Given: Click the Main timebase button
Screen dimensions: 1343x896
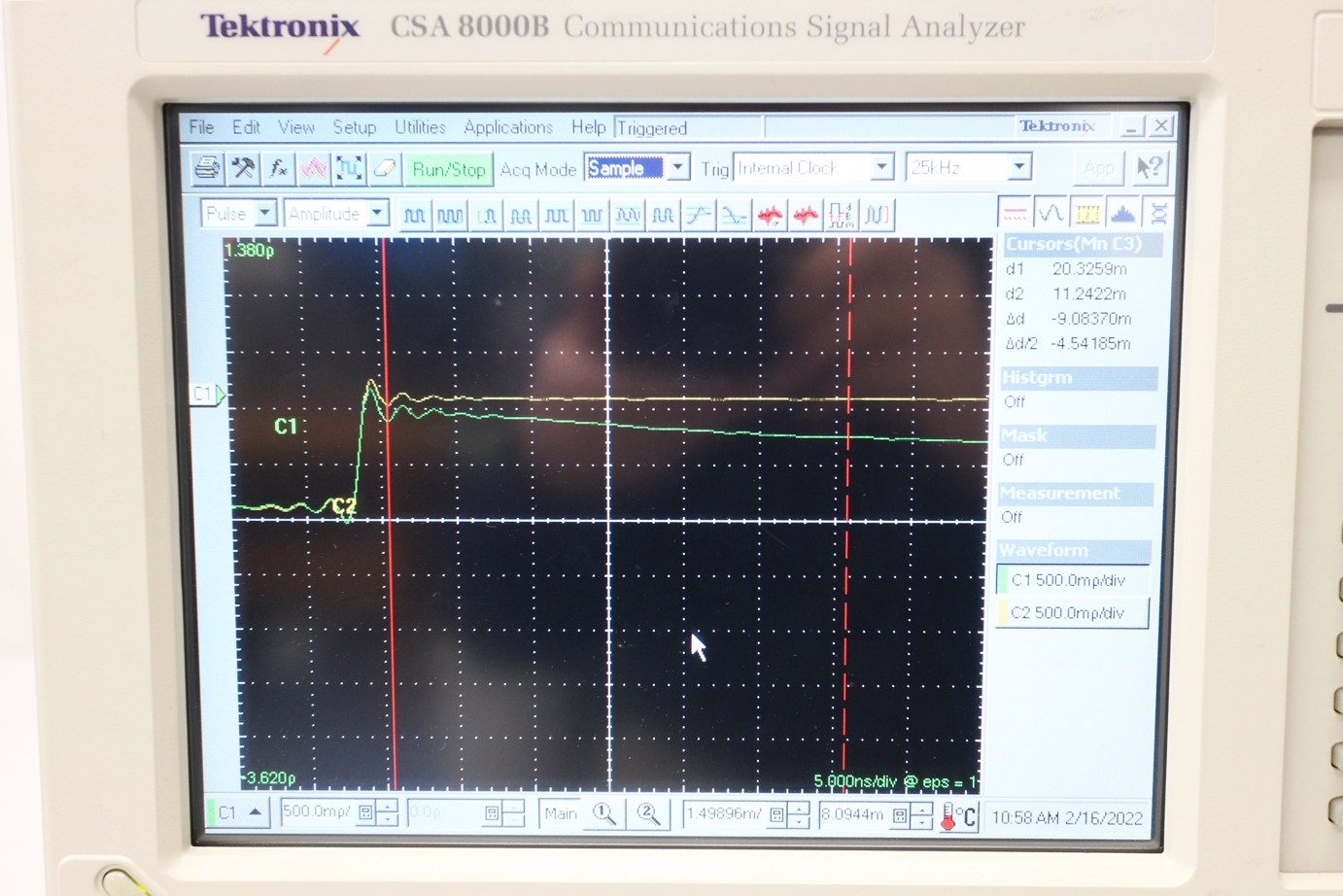Looking at the screenshot, I should [561, 813].
